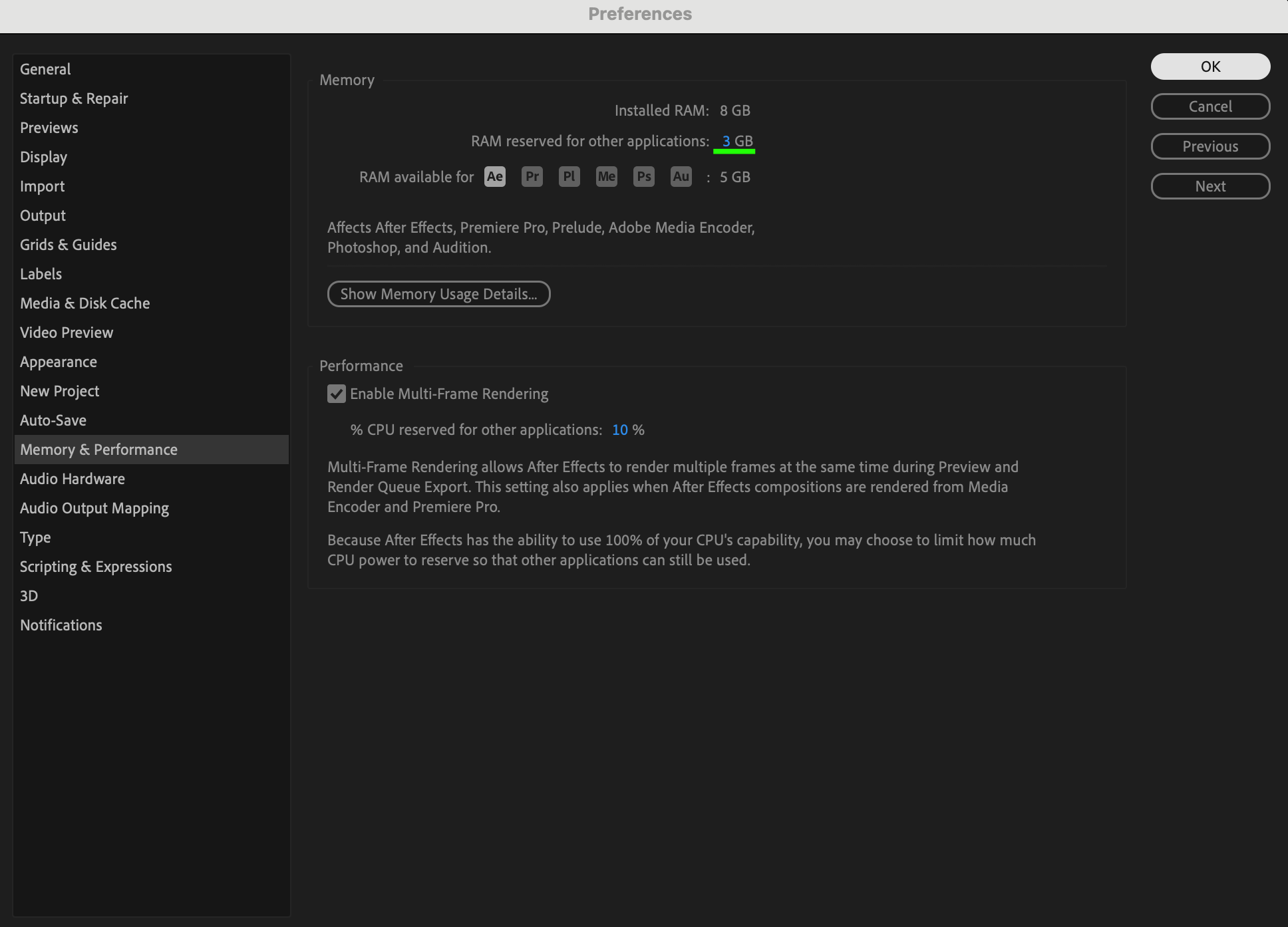Image resolution: width=1288 pixels, height=927 pixels.
Task: Open the Notifications preferences category
Action: [61, 625]
